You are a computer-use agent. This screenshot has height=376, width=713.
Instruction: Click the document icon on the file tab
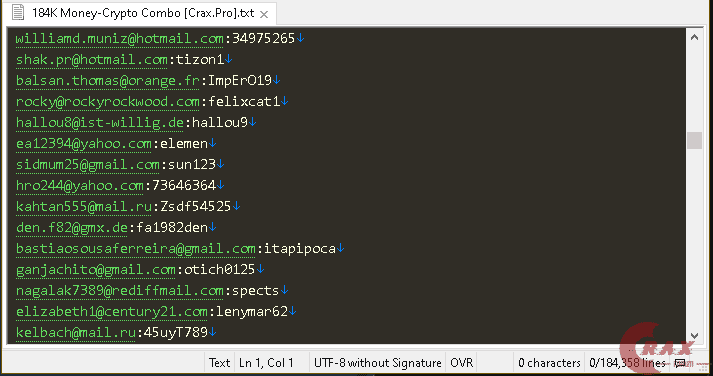tap(18, 12)
